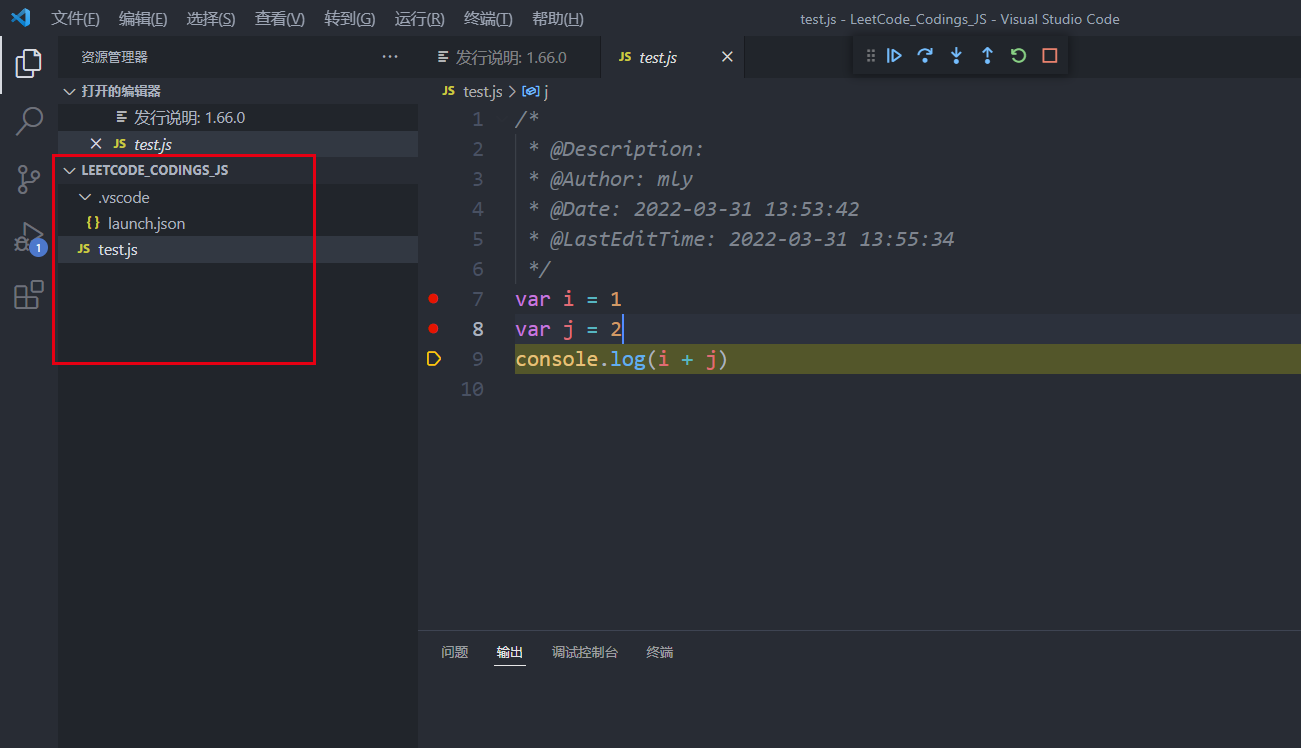Step Over in debug toolbar
Screen dimensions: 1301x748
click(925, 56)
